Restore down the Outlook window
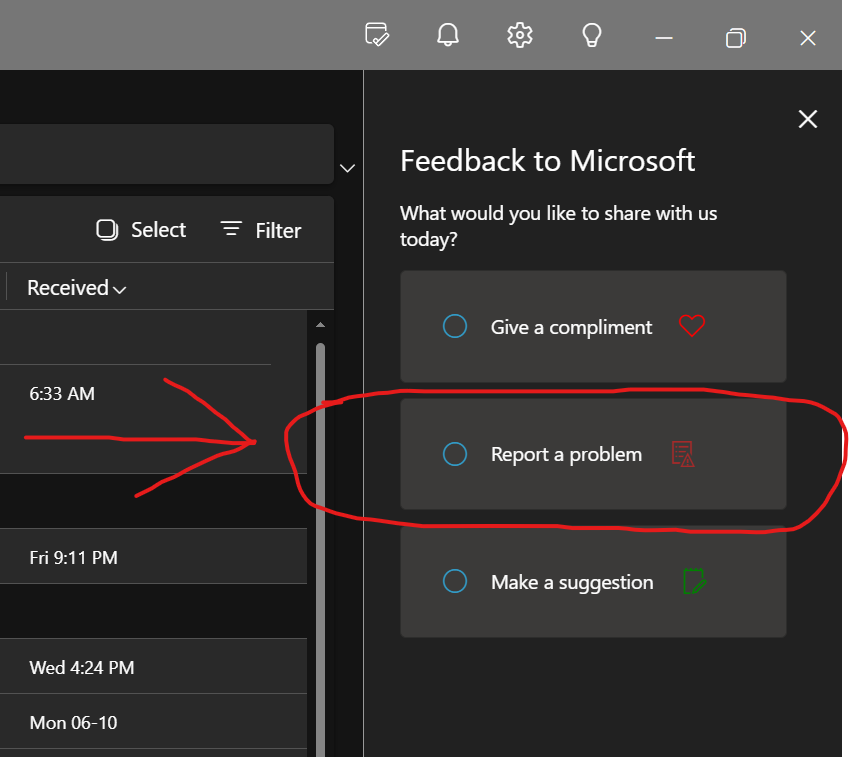 736,38
